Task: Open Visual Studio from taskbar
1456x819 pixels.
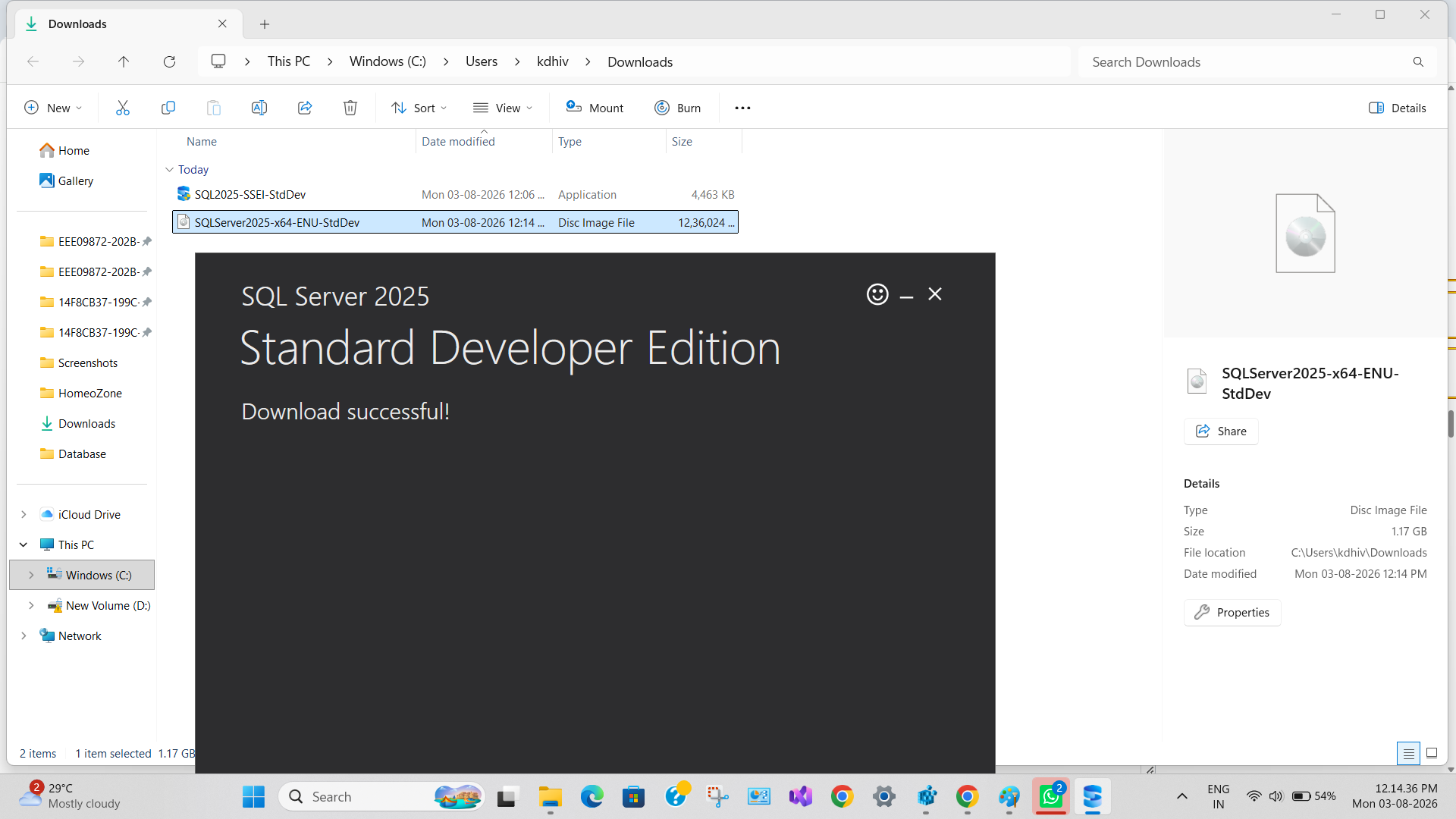Action: click(x=800, y=797)
